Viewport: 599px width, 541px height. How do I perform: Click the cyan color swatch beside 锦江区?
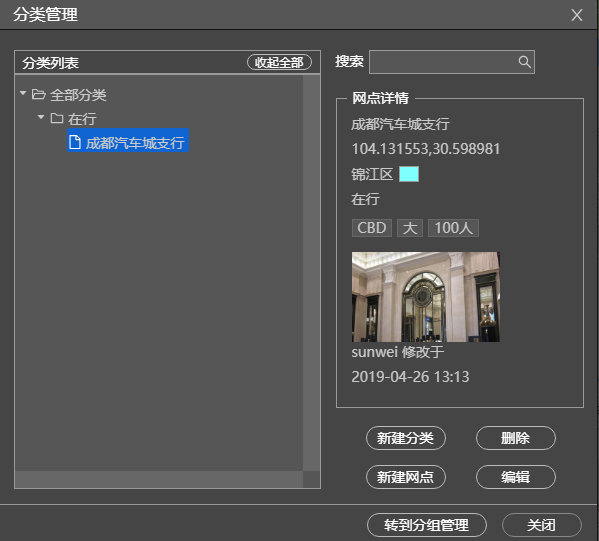pyautogui.click(x=409, y=174)
